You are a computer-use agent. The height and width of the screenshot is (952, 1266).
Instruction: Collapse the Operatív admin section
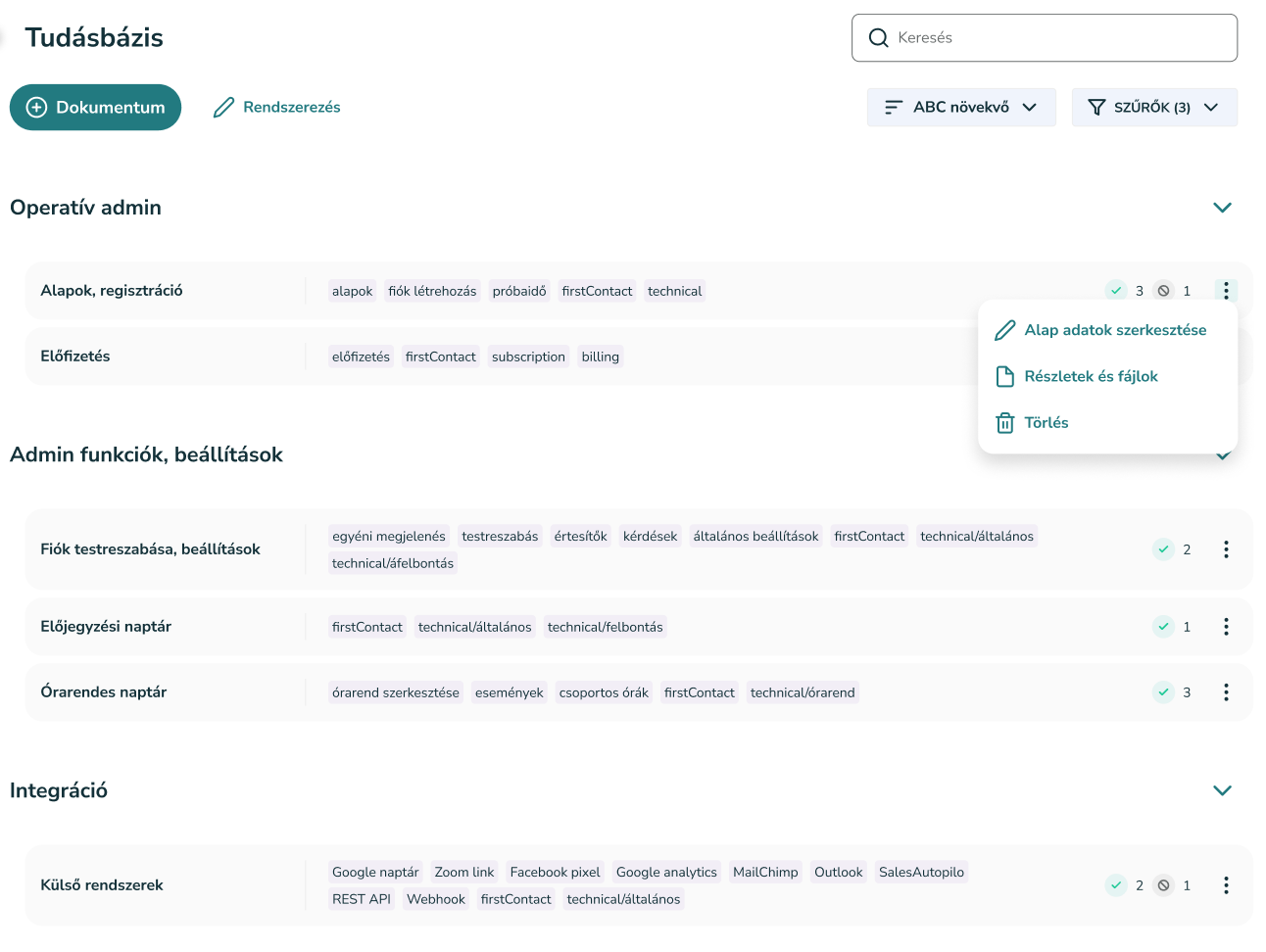pyautogui.click(x=1222, y=208)
